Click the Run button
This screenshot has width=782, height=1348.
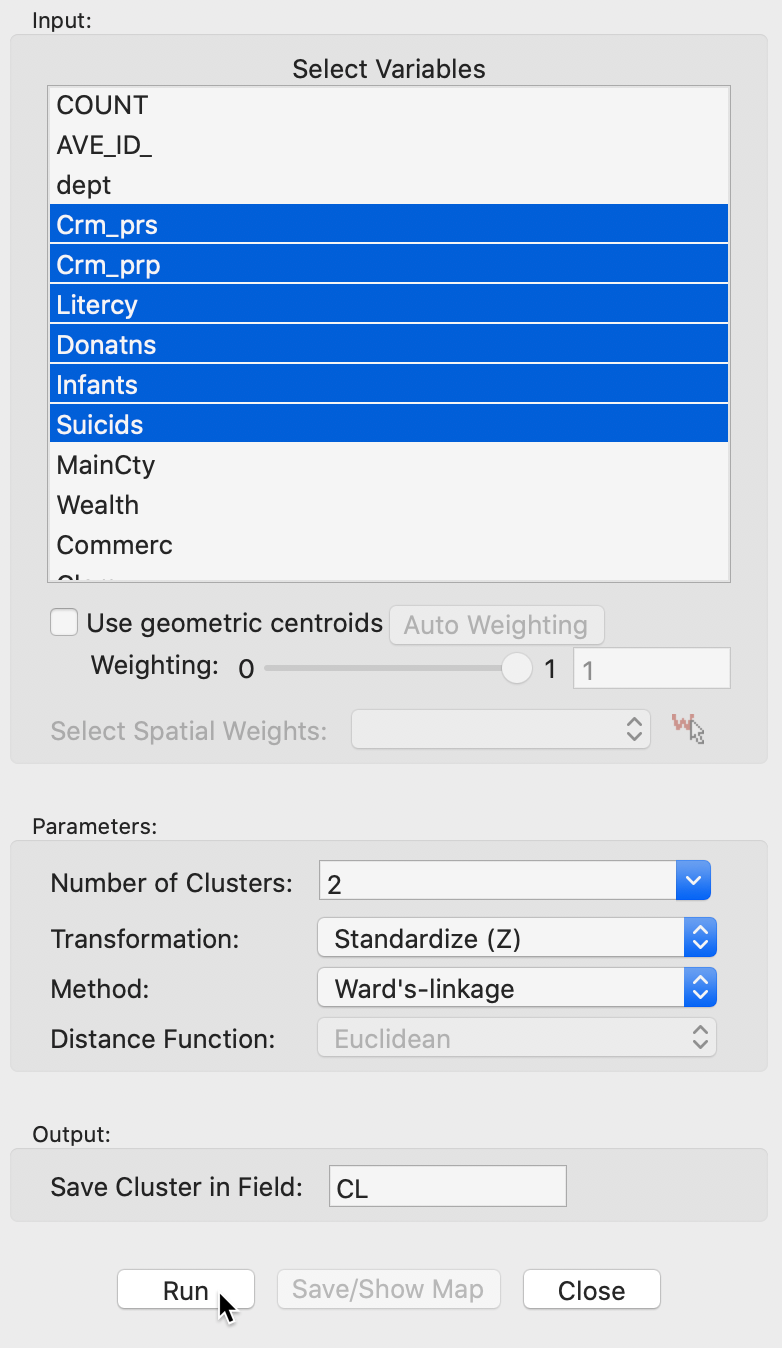[186, 1290]
